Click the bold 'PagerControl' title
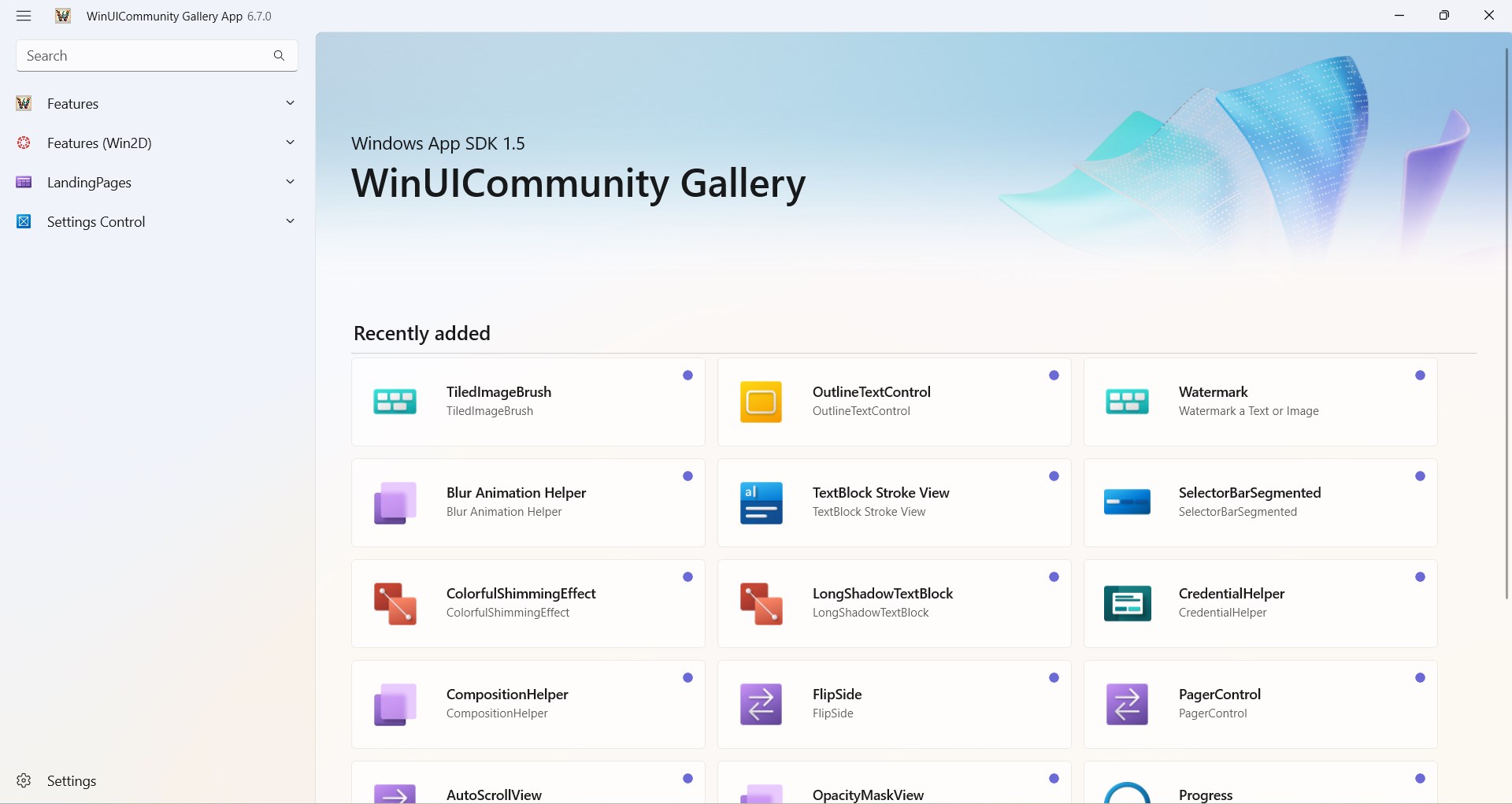Image resolution: width=1512 pixels, height=804 pixels. click(x=1220, y=695)
